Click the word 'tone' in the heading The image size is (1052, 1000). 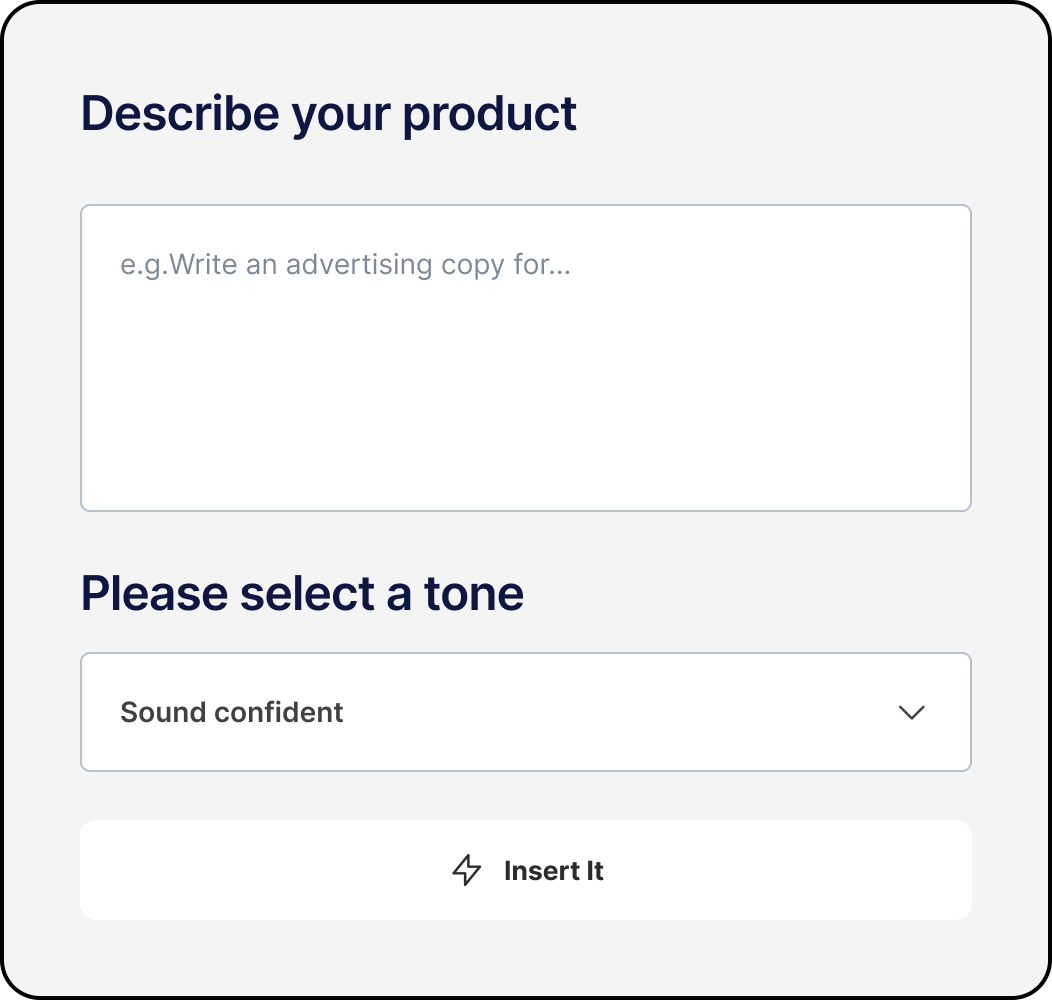(x=473, y=593)
